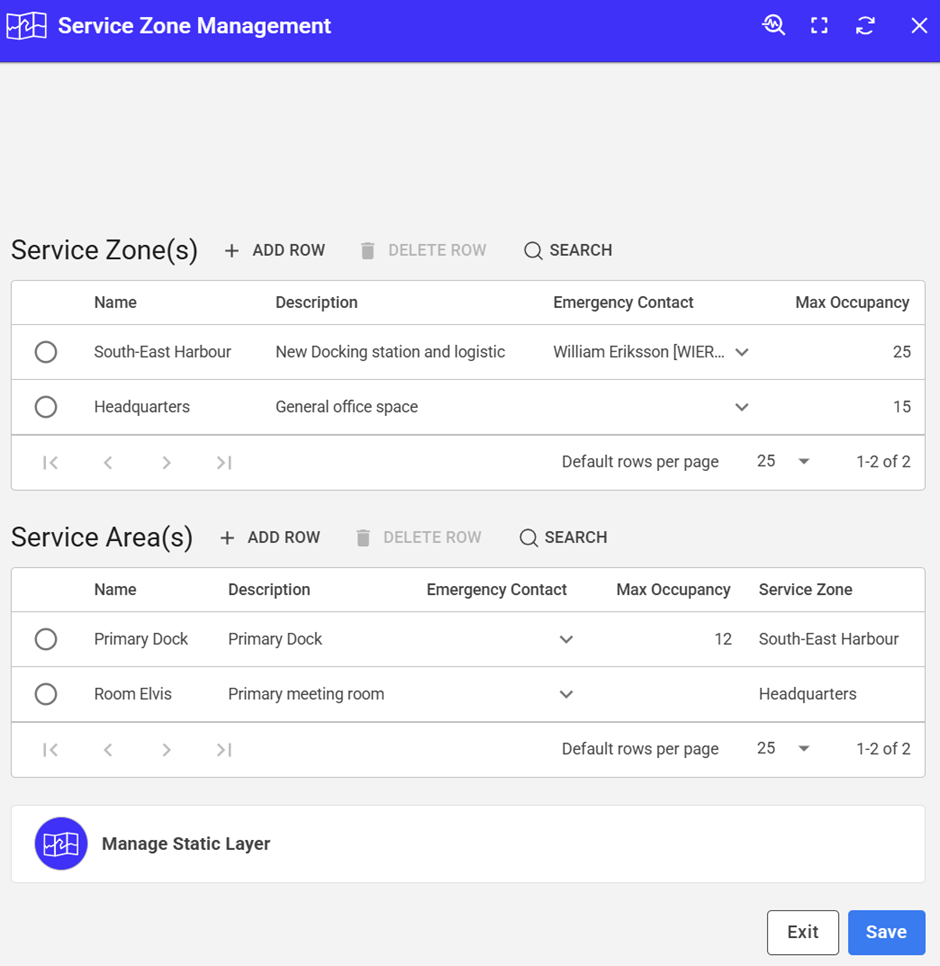Open Search for Service Area(s)
940x966 pixels.
563,537
